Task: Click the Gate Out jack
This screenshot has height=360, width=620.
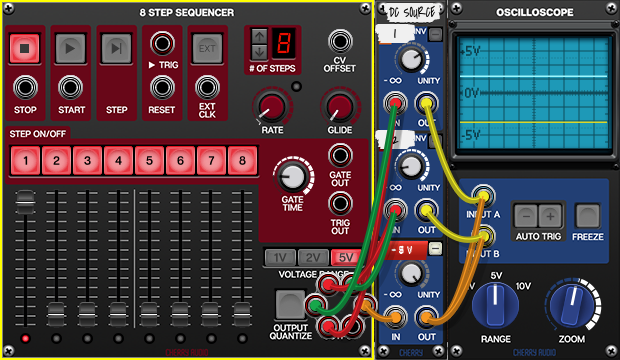Action: (340, 156)
